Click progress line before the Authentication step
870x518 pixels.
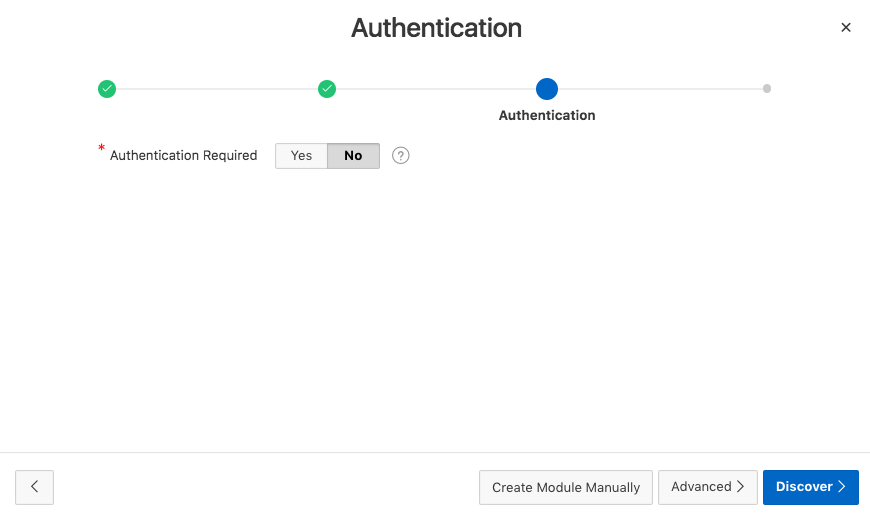coord(437,89)
